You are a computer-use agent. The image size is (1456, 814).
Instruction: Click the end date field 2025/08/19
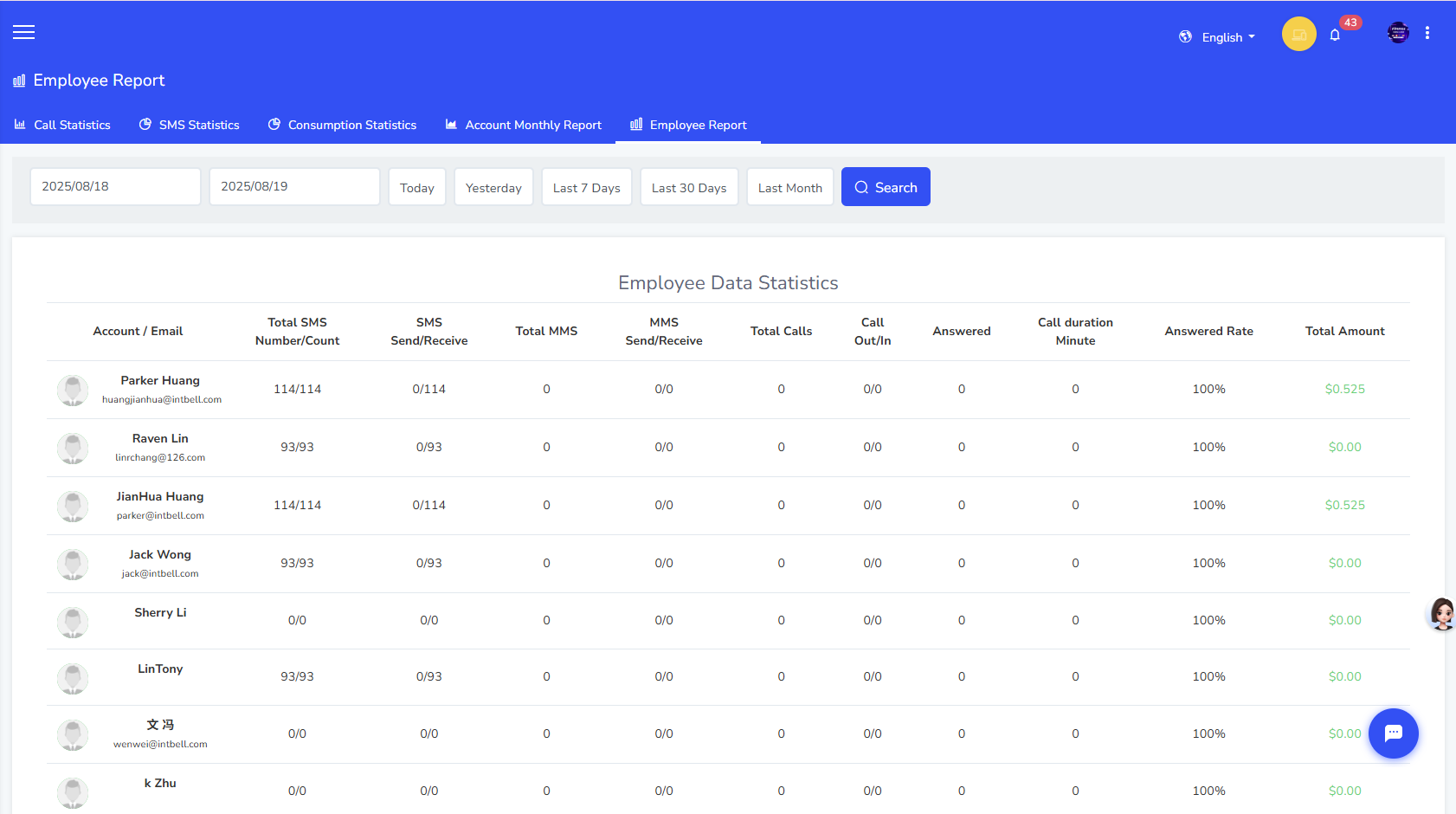click(x=294, y=187)
